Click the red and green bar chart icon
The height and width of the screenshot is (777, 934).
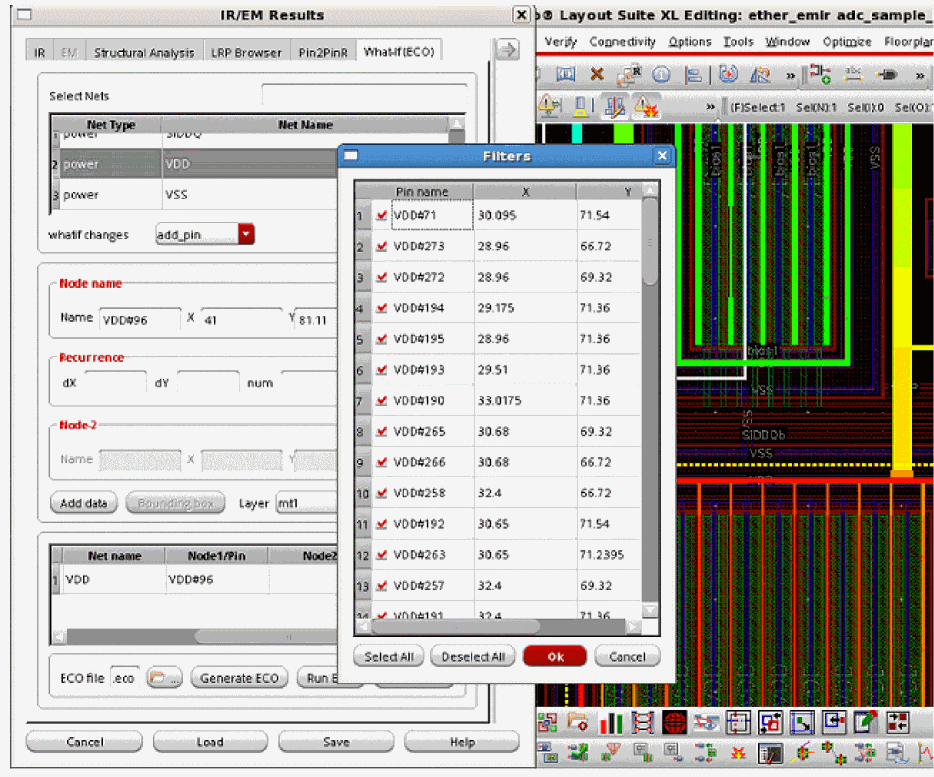point(611,722)
